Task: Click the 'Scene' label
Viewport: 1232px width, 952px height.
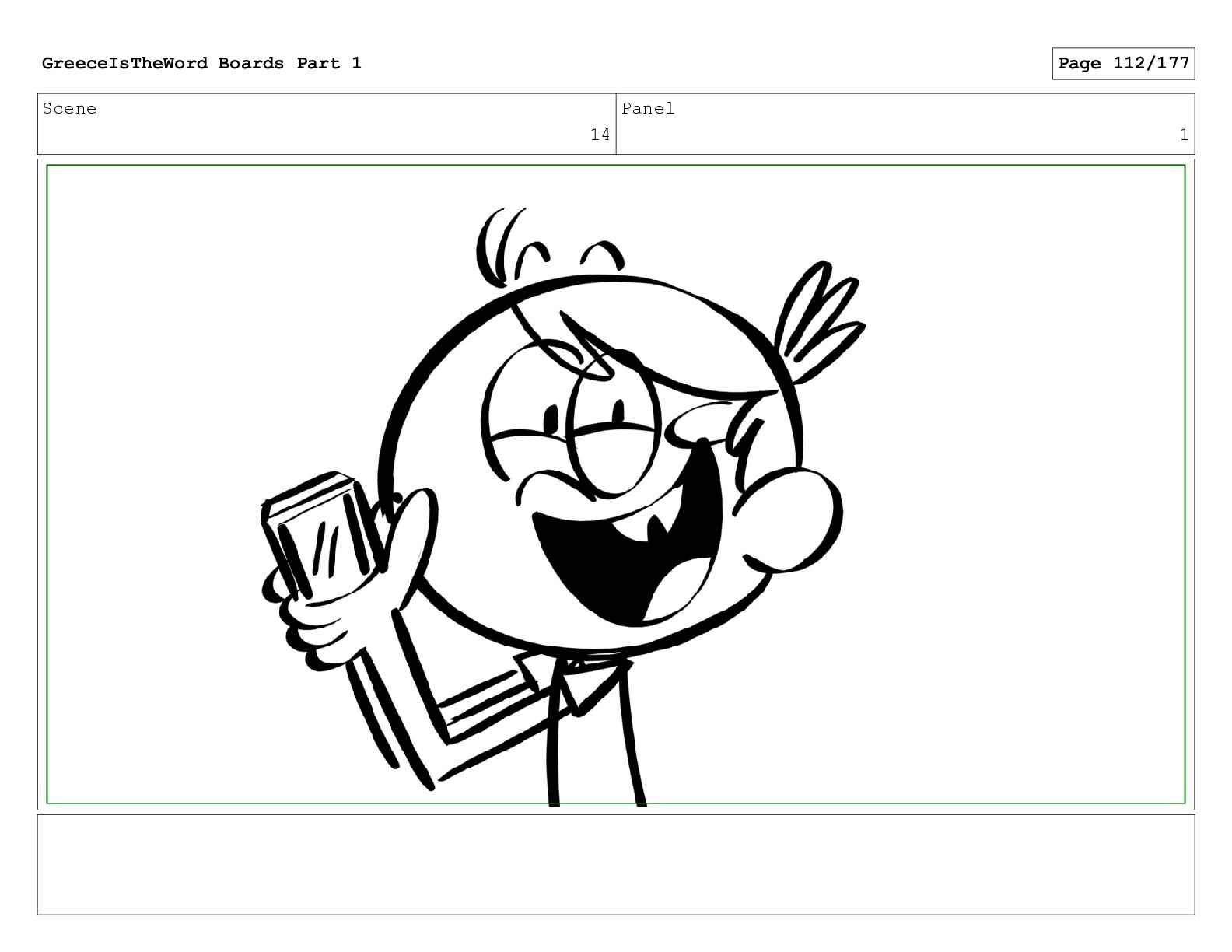Action: [69, 109]
